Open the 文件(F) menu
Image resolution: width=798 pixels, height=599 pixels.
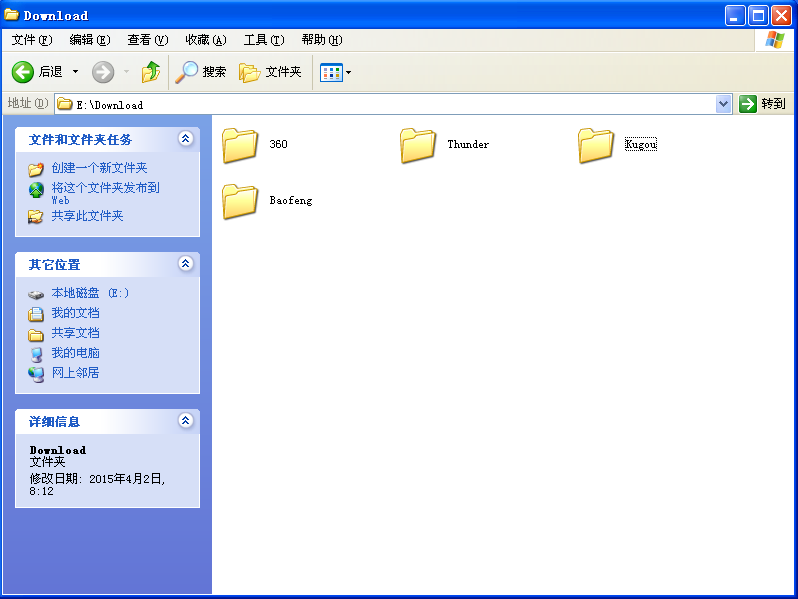point(31,40)
